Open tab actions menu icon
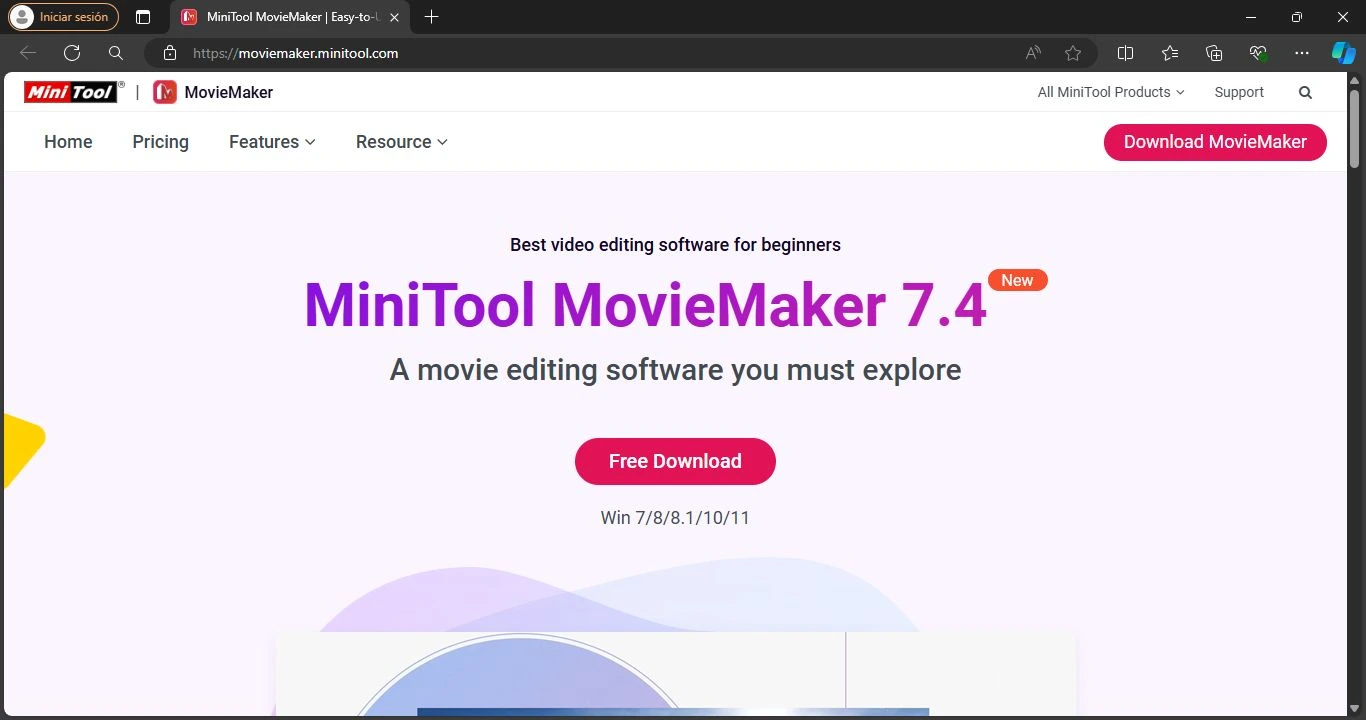1366x720 pixels. (143, 17)
